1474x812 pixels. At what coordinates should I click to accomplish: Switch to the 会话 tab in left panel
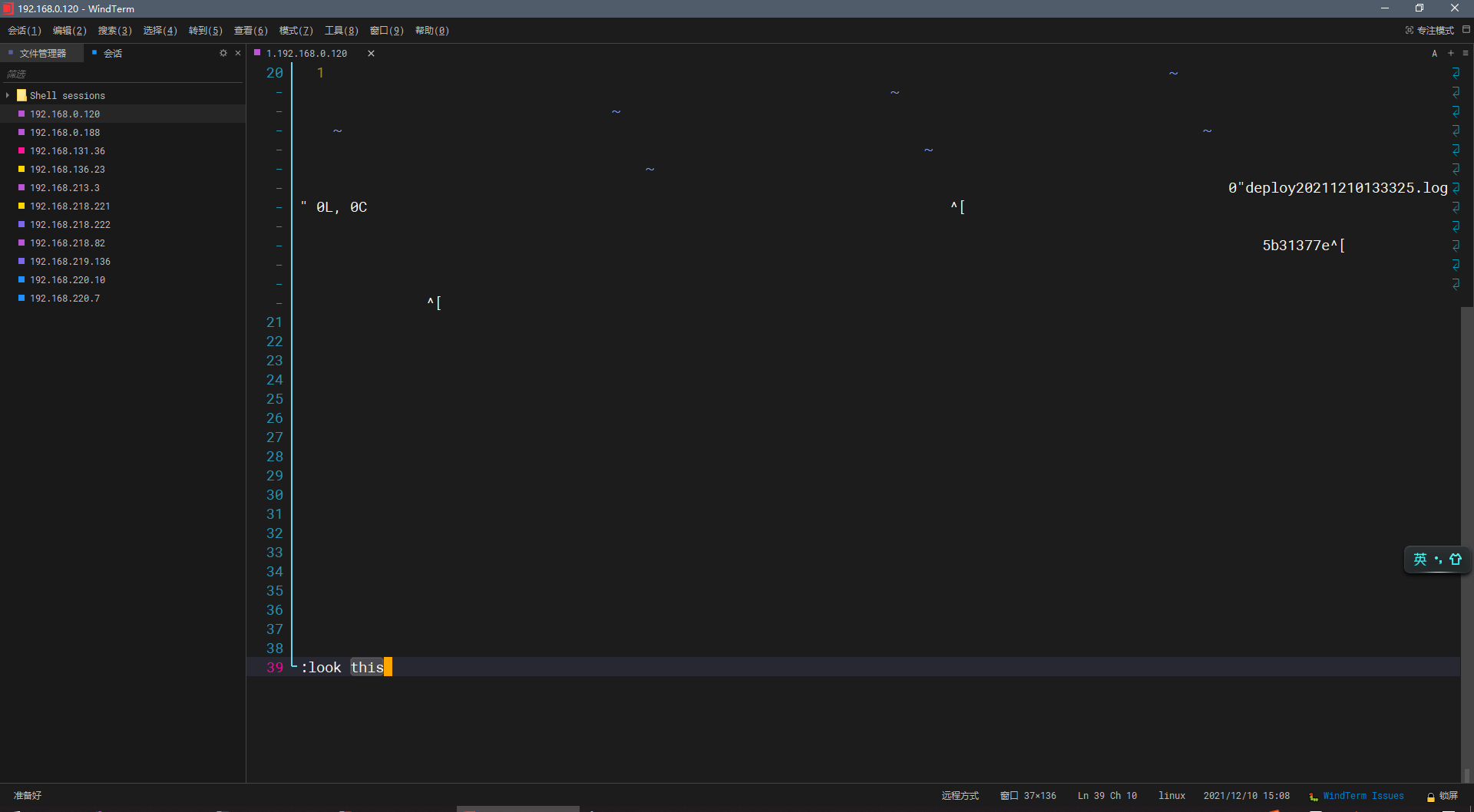coord(113,53)
